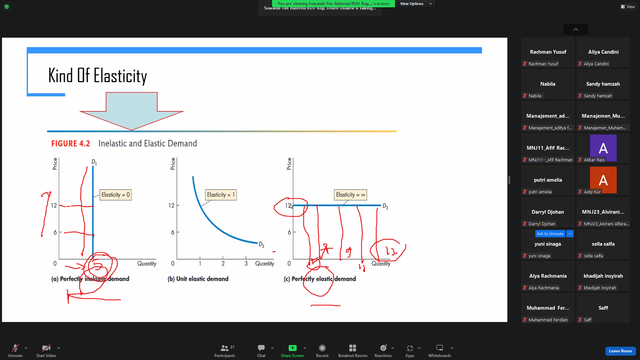Click the 'Elasticity = 1' label on graph

tap(221, 195)
